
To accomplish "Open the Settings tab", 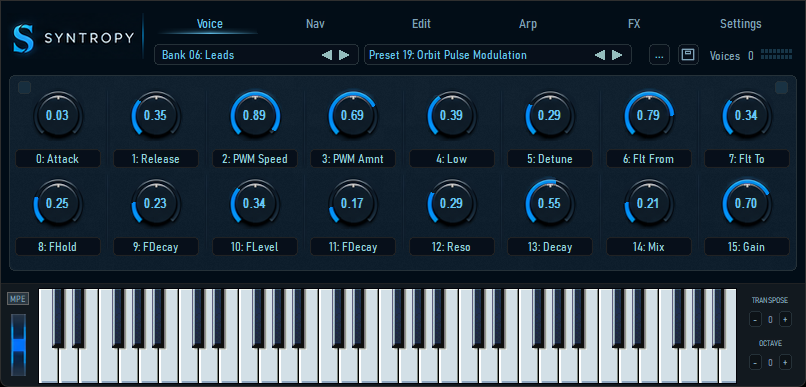I will pos(741,24).
